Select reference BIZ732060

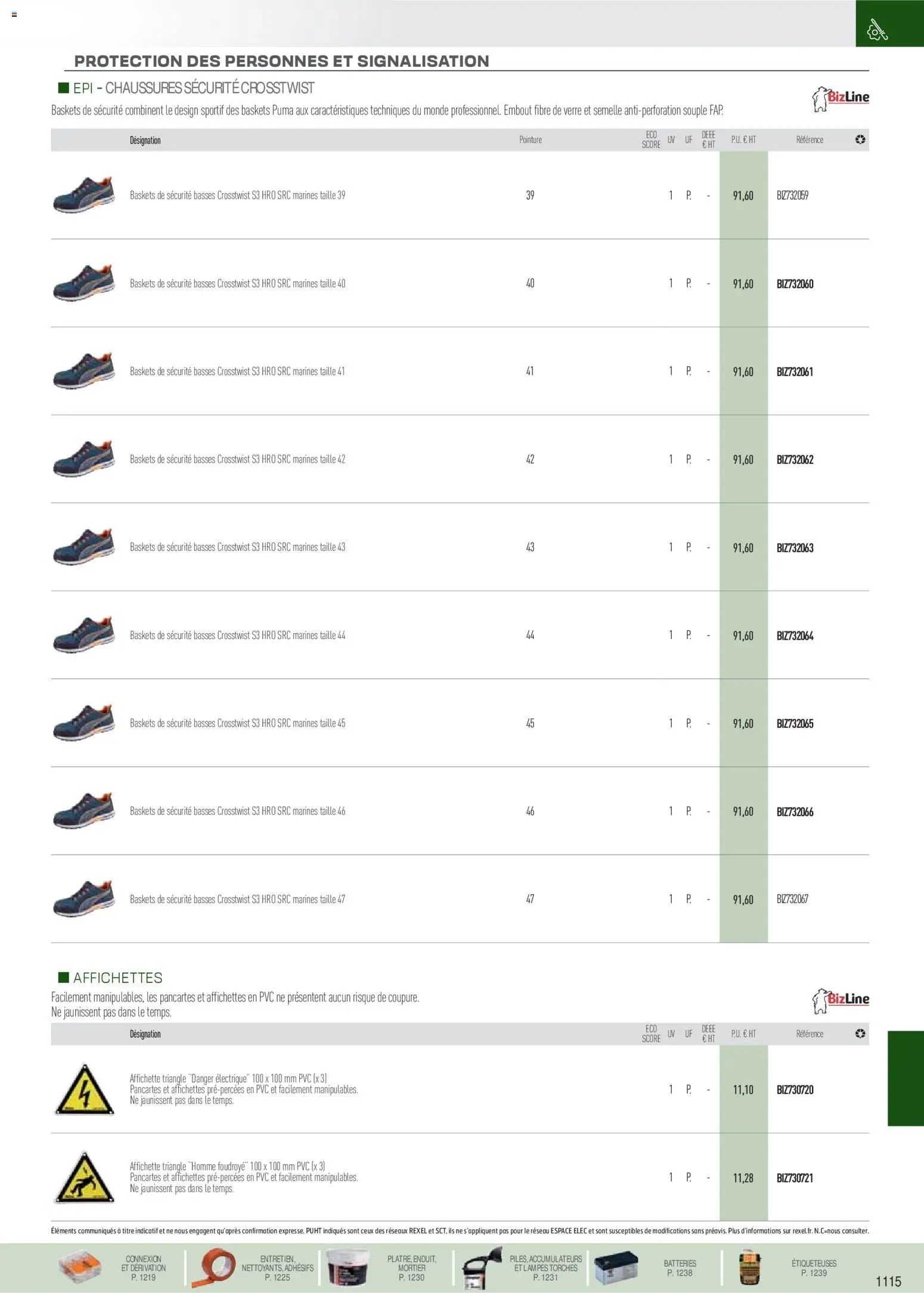coord(795,284)
